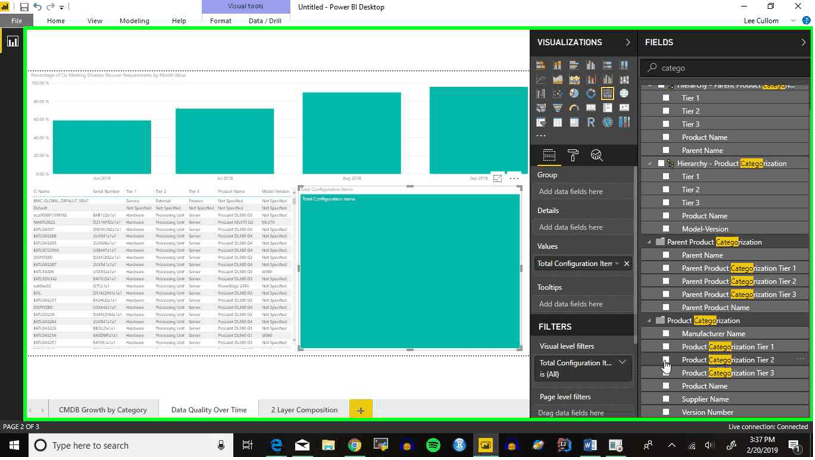Import a custom visual via ellipsis
The width and height of the screenshot is (815, 460).
coord(541,136)
